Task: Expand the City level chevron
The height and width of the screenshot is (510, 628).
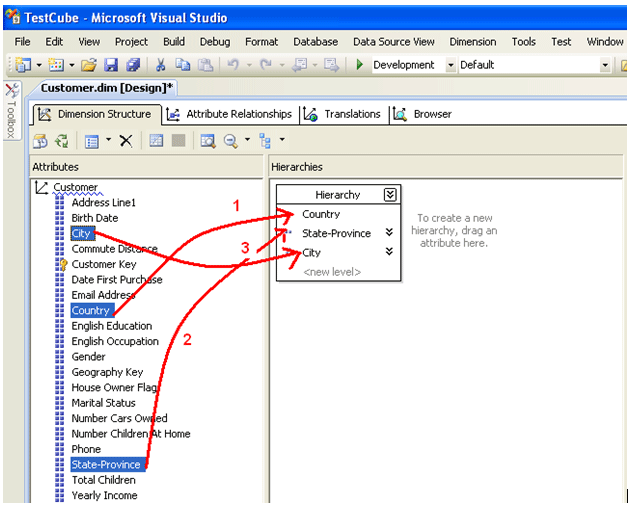Action: click(389, 252)
